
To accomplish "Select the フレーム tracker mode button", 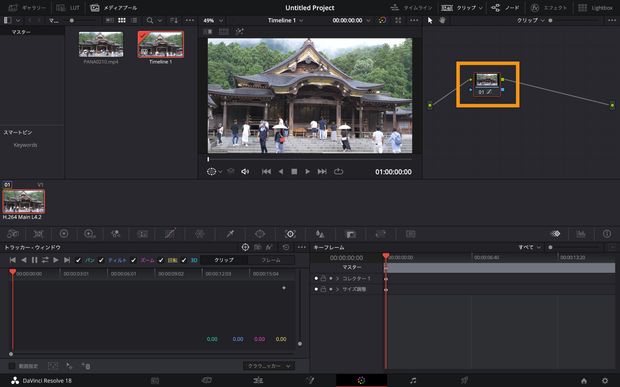I will click(x=271, y=260).
